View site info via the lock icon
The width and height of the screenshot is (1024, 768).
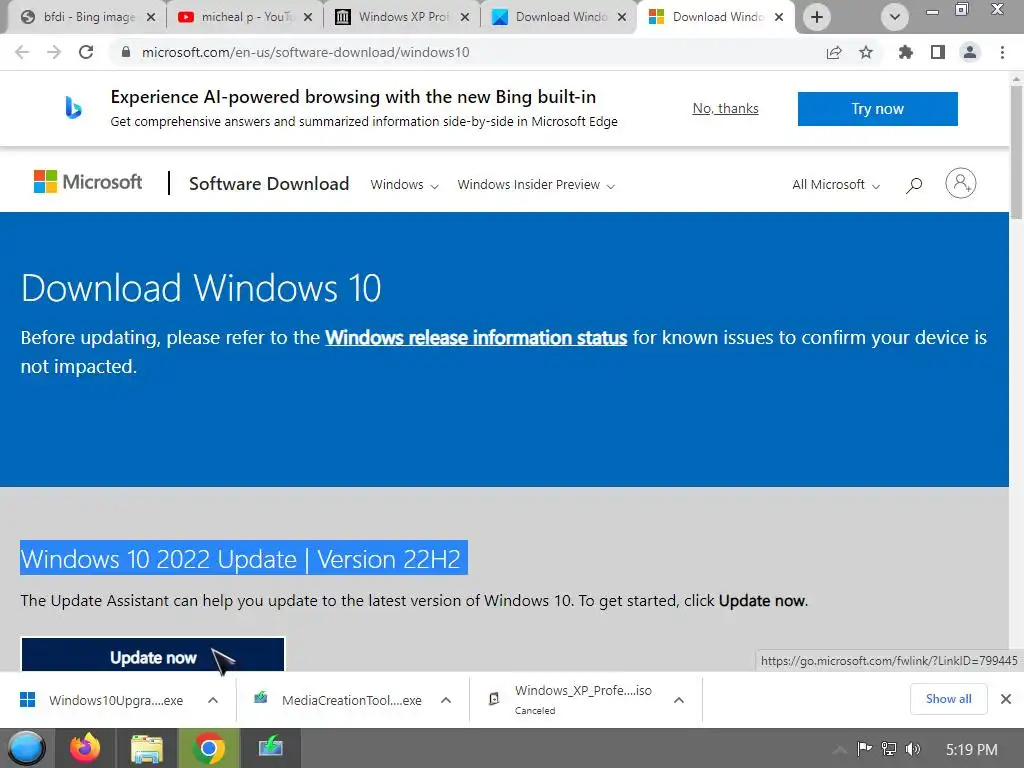(126, 52)
